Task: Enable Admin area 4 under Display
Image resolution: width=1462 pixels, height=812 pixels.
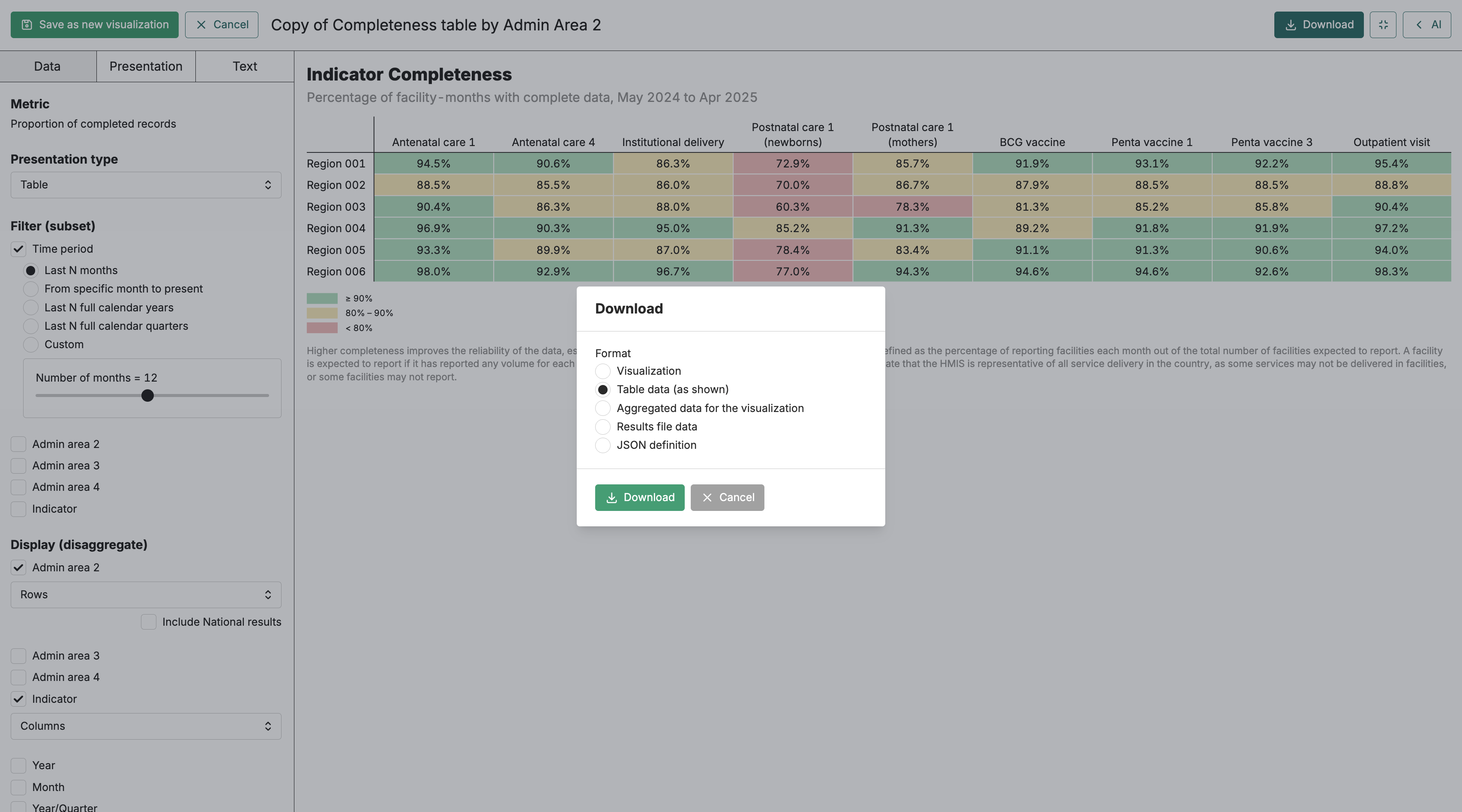Action: 18,678
